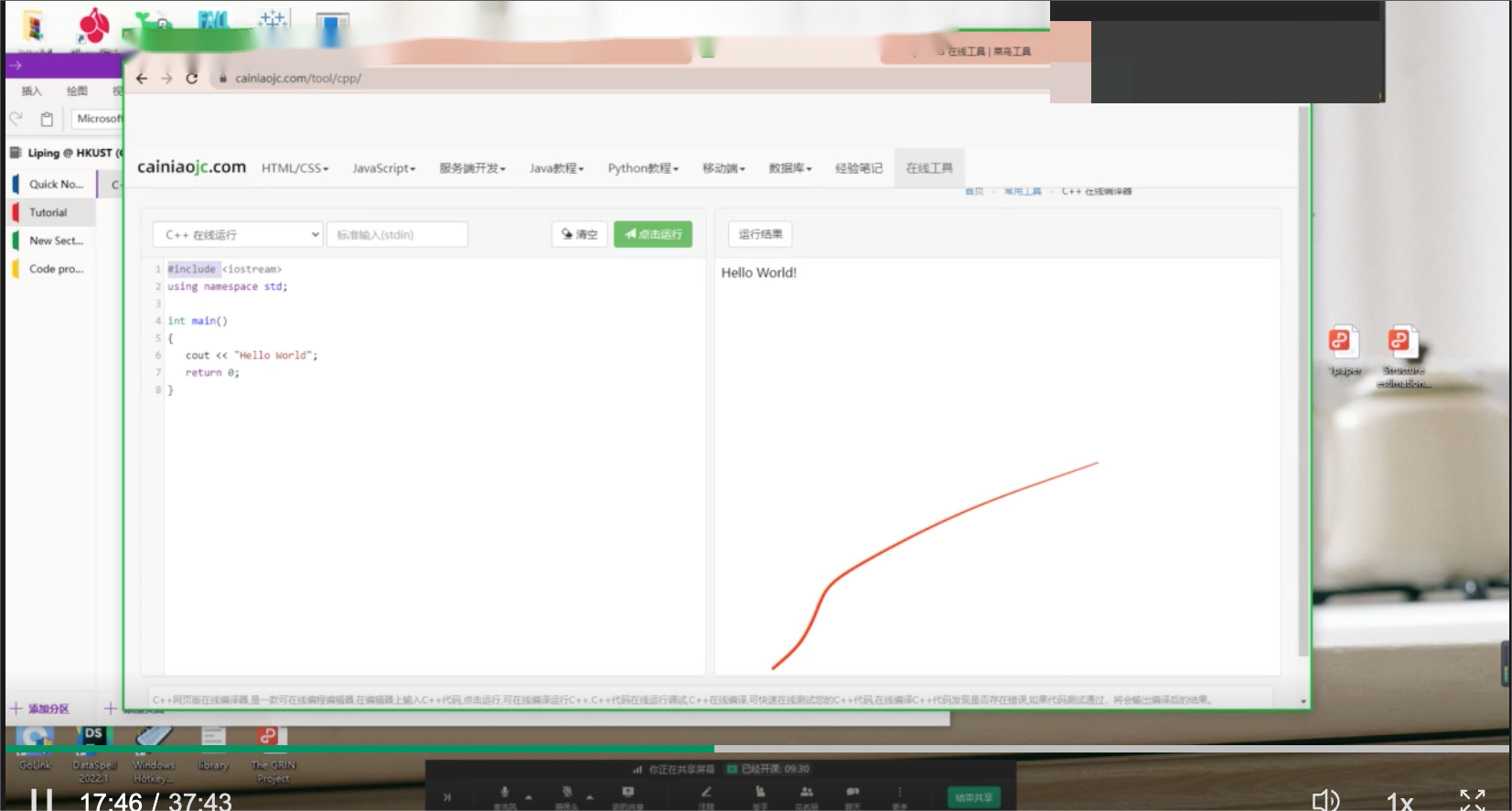Select the Tutorial section in OneNote

point(48,212)
